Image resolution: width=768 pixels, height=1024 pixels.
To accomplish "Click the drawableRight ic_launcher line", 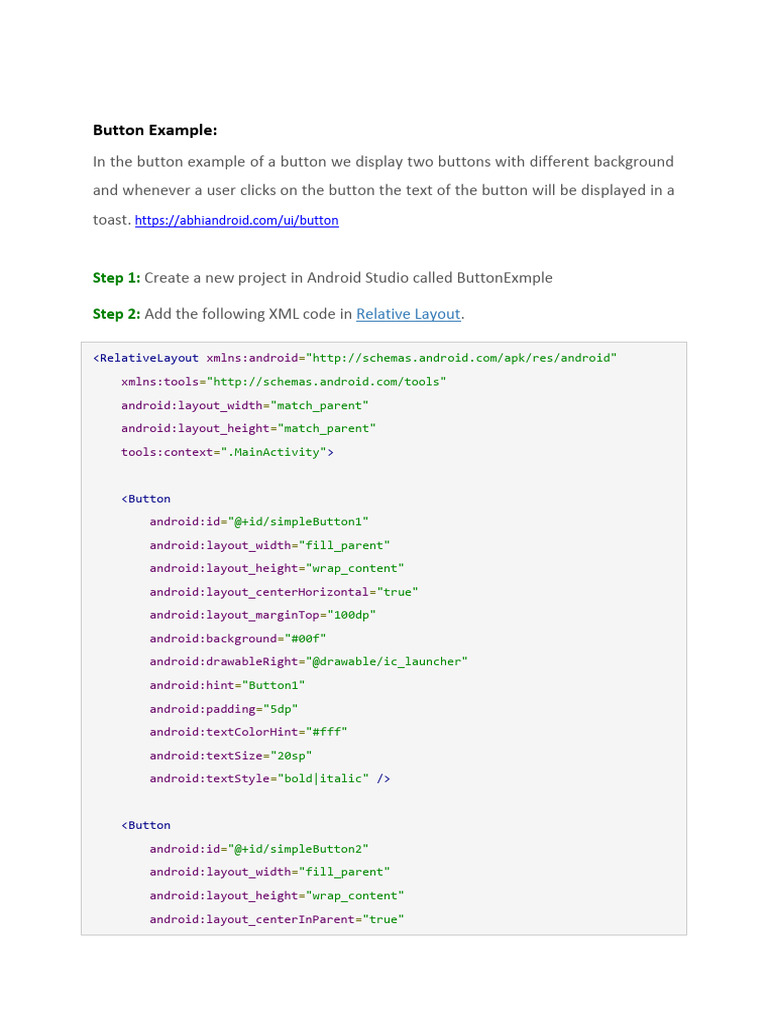I will [x=308, y=662].
